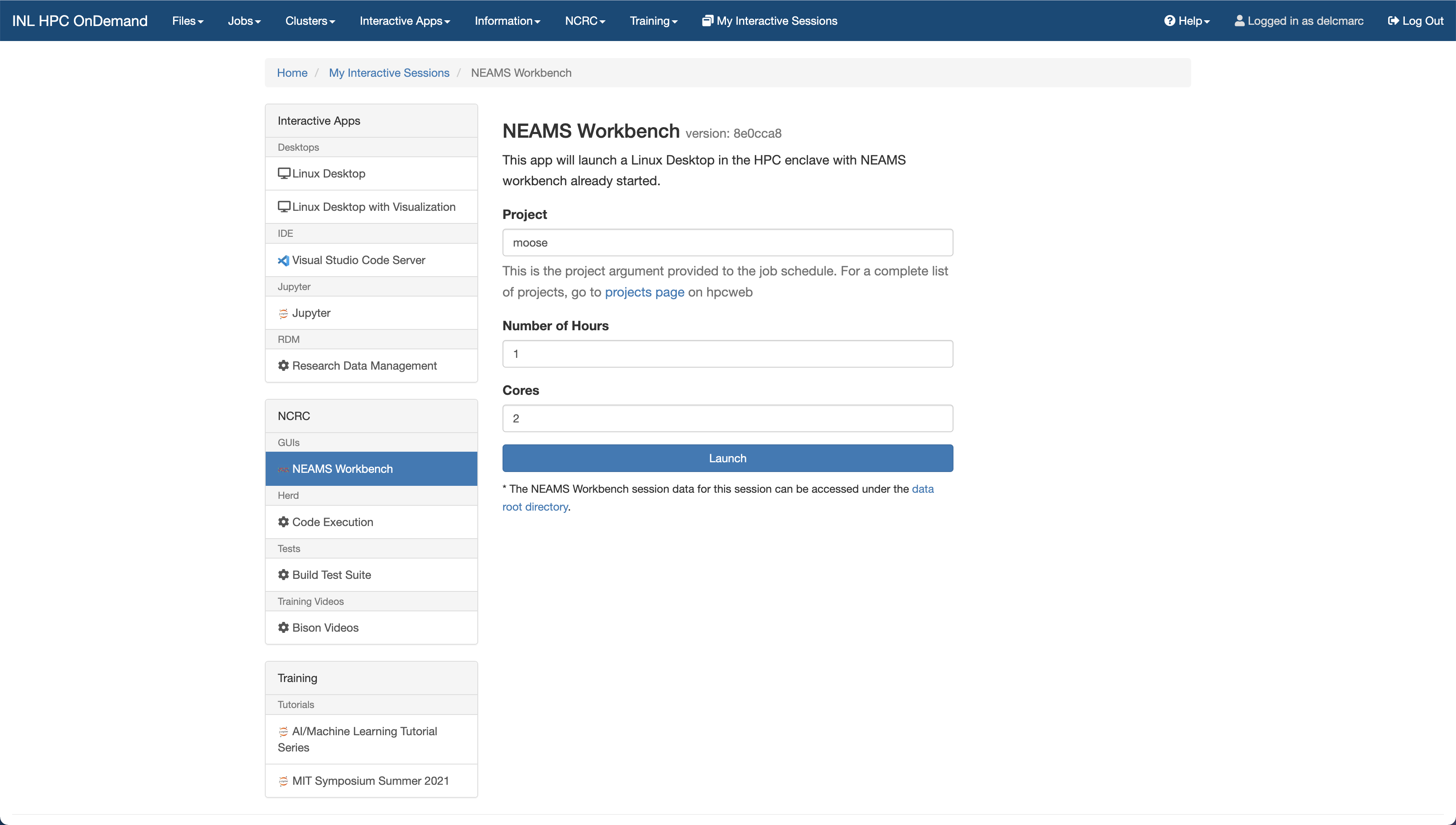
Task: Go to INL HPC OnDemand home brand
Action: tap(80, 21)
